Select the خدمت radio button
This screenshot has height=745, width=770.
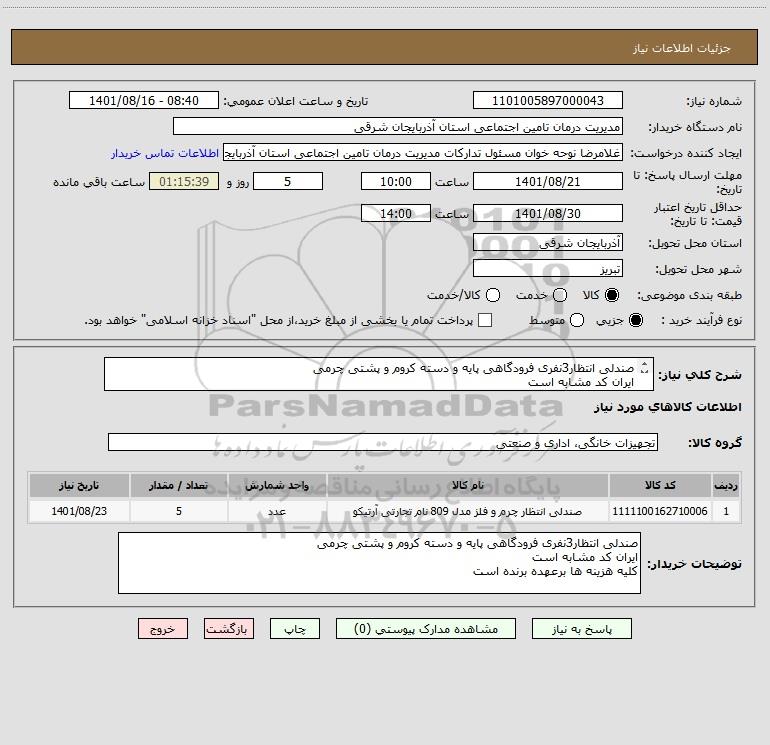(x=560, y=295)
